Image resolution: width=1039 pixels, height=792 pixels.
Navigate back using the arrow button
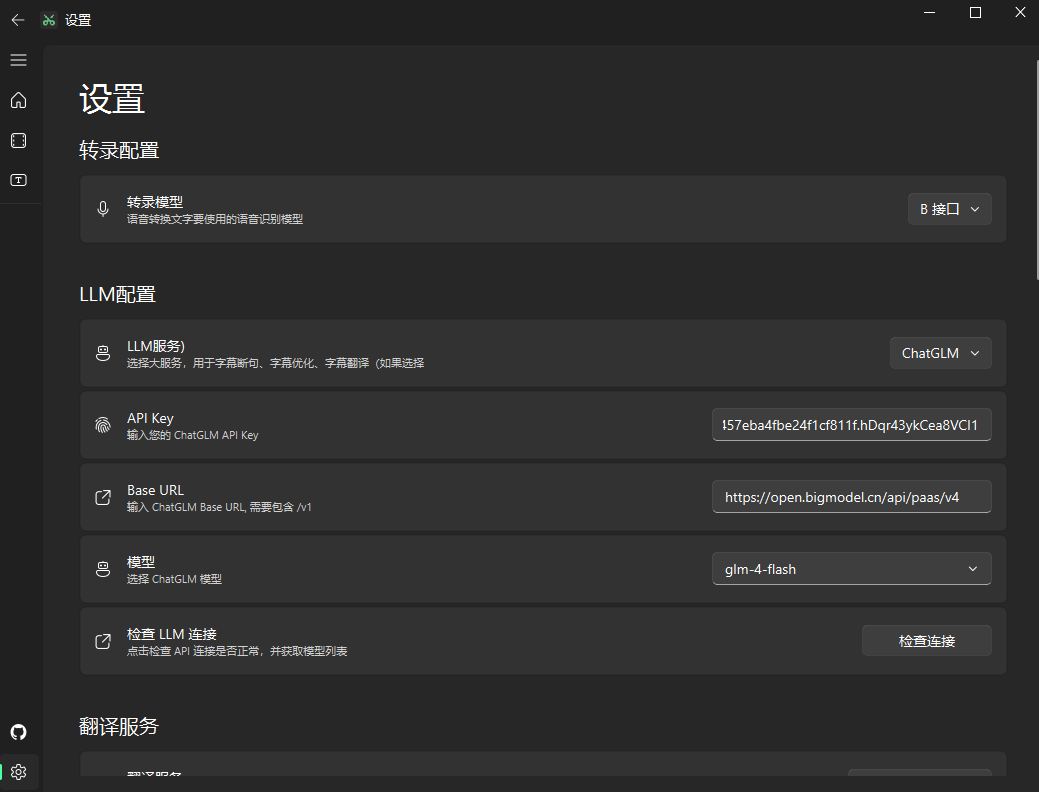17,19
